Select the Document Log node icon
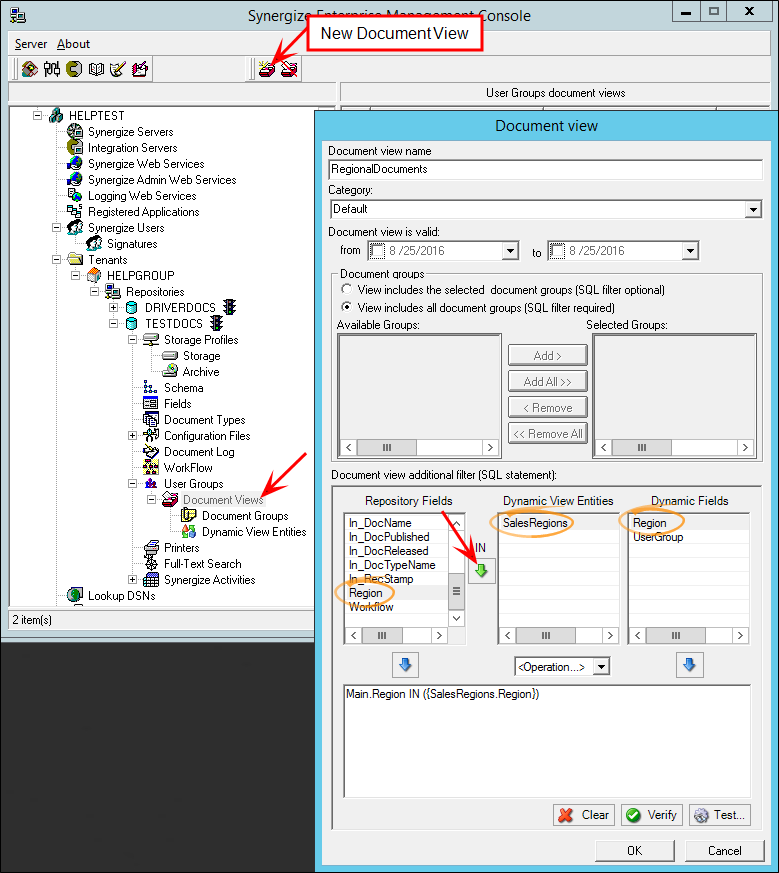779x873 pixels. tap(150, 452)
